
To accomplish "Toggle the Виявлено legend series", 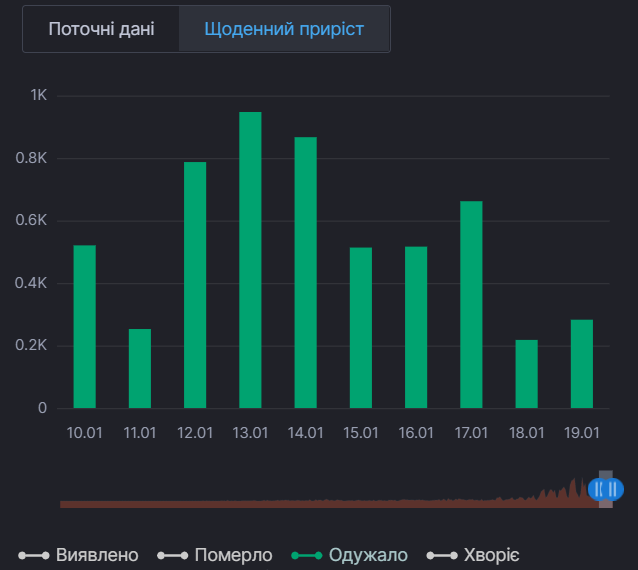I will [97, 555].
